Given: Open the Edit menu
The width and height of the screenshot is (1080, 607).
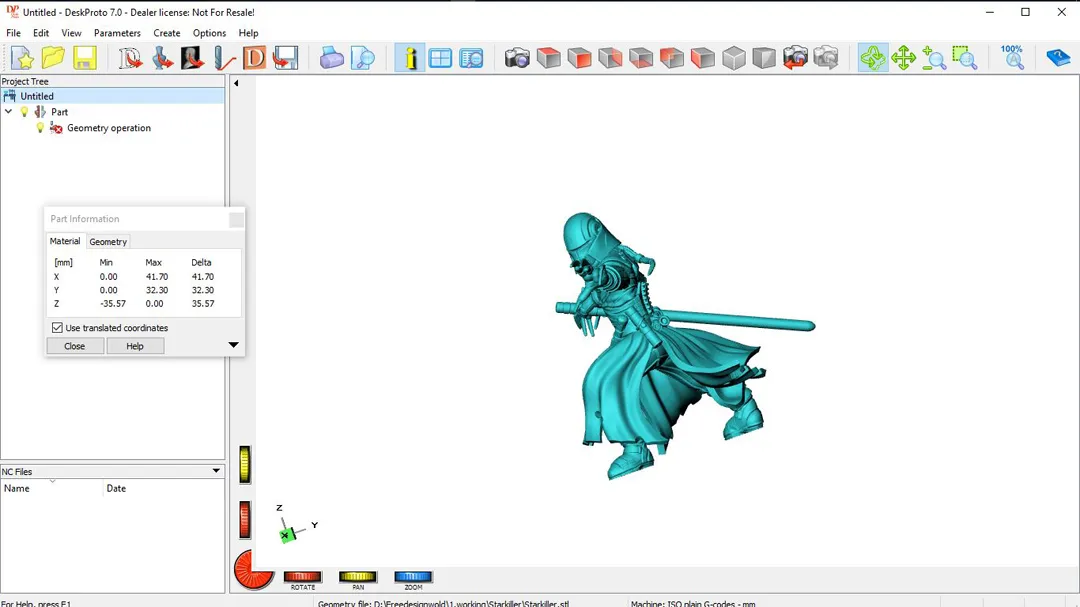Looking at the screenshot, I should click(41, 33).
